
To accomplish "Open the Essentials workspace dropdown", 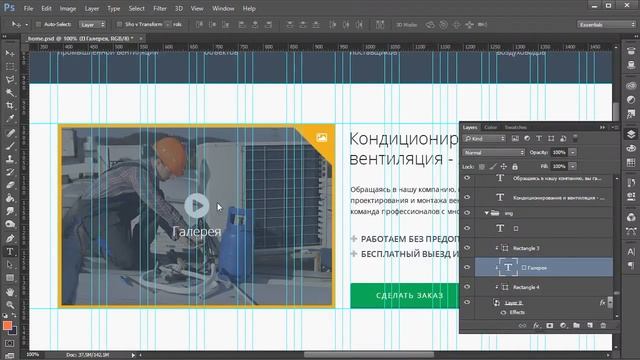I will pos(606,24).
